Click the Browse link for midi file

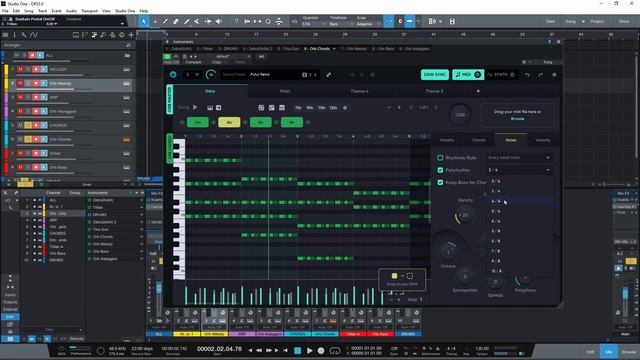518,119
